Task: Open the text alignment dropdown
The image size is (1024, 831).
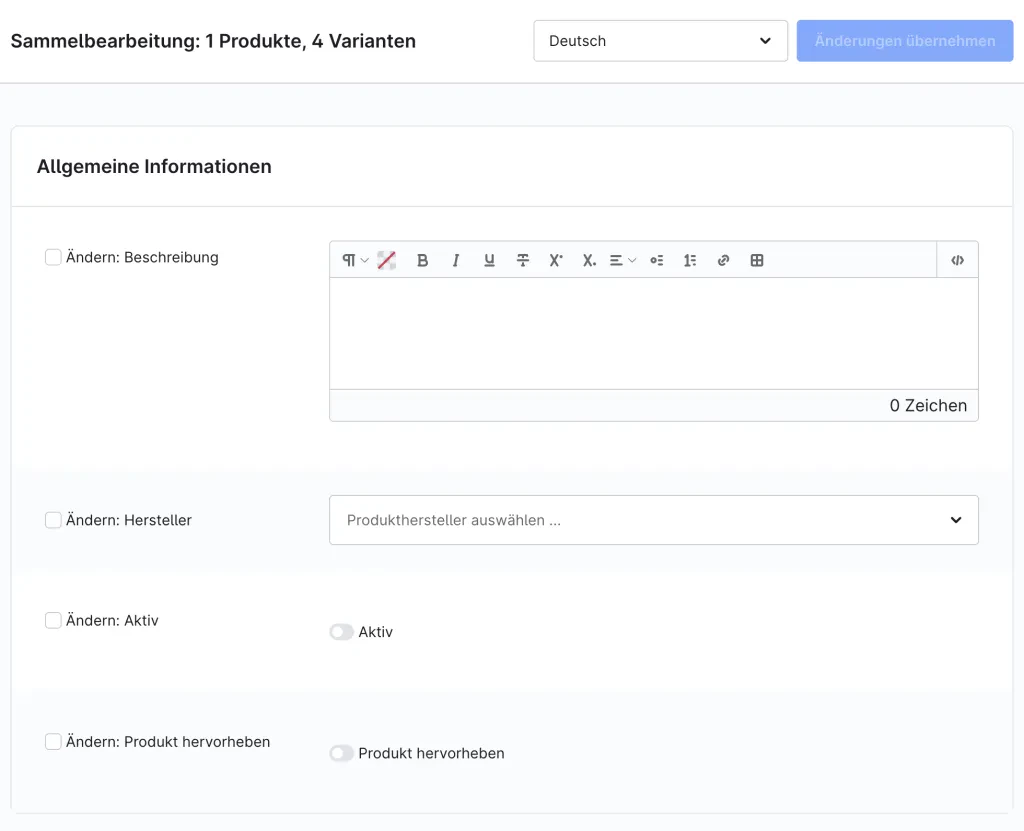Action: pyautogui.click(x=622, y=260)
